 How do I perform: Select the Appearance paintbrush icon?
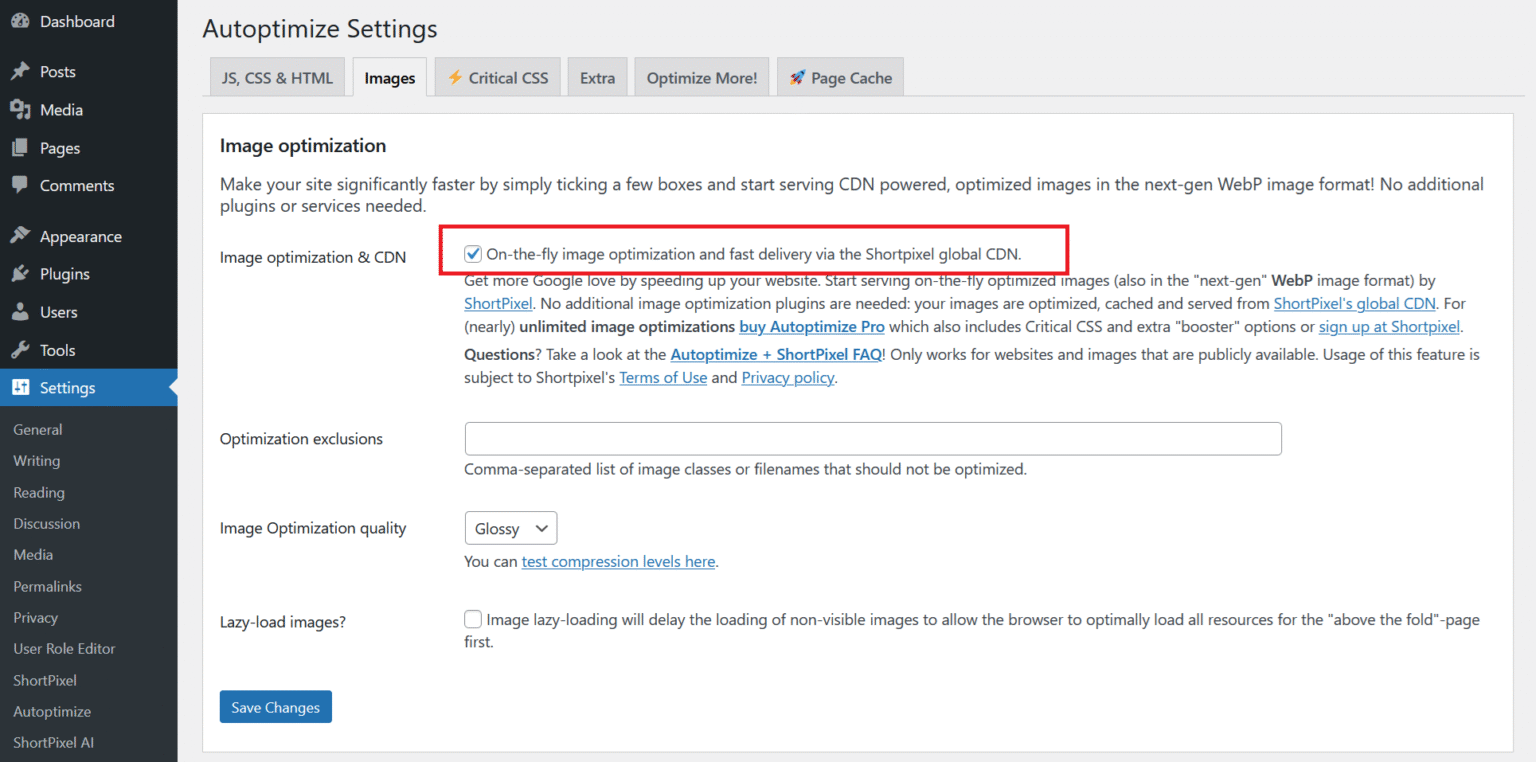[22, 235]
